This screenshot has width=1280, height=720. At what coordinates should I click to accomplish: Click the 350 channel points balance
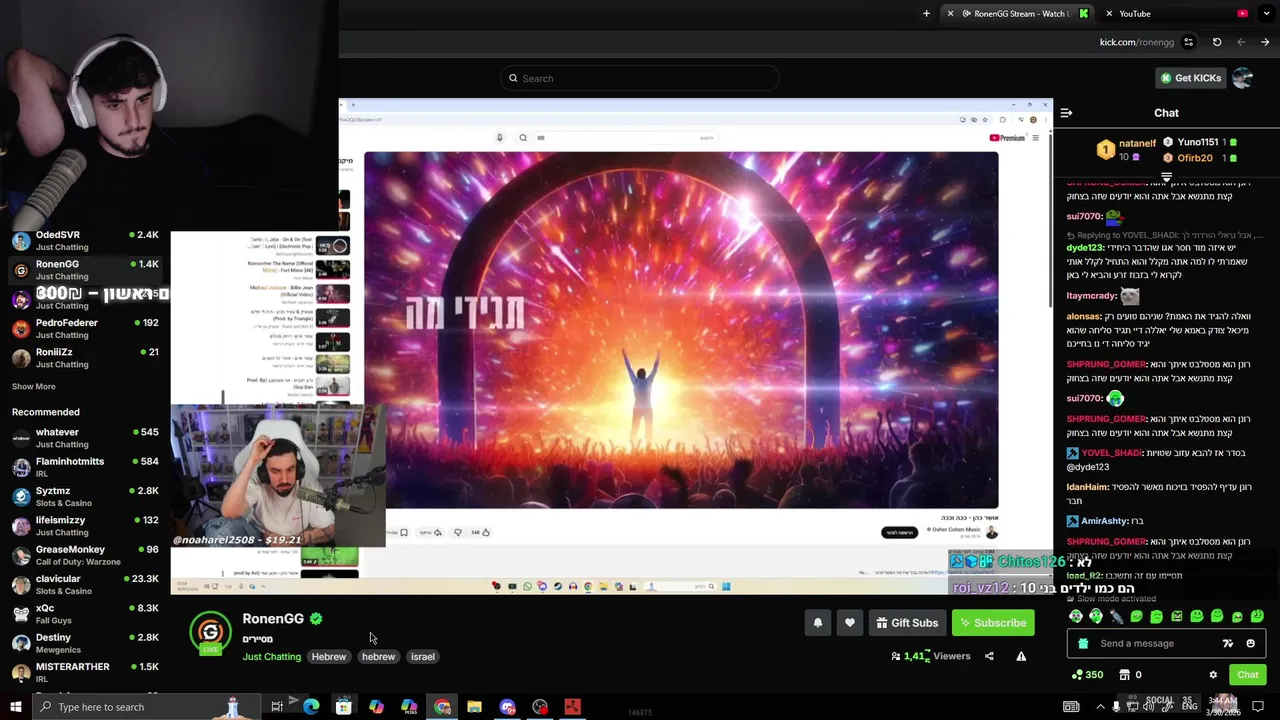click(x=1087, y=675)
